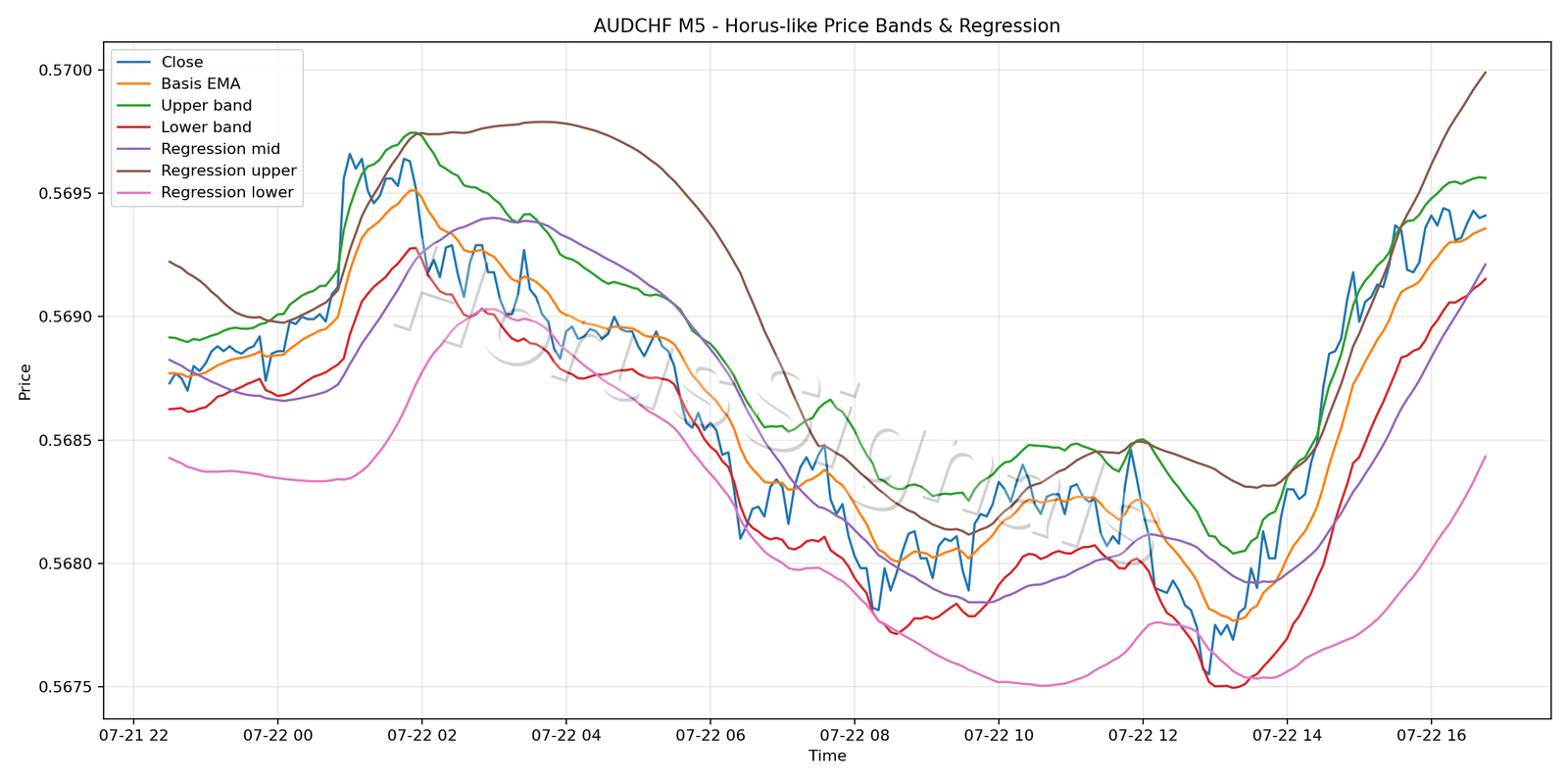Click the x-axis tick '07-22 16'
1568x784 pixels.
(x=1431, y=734)
